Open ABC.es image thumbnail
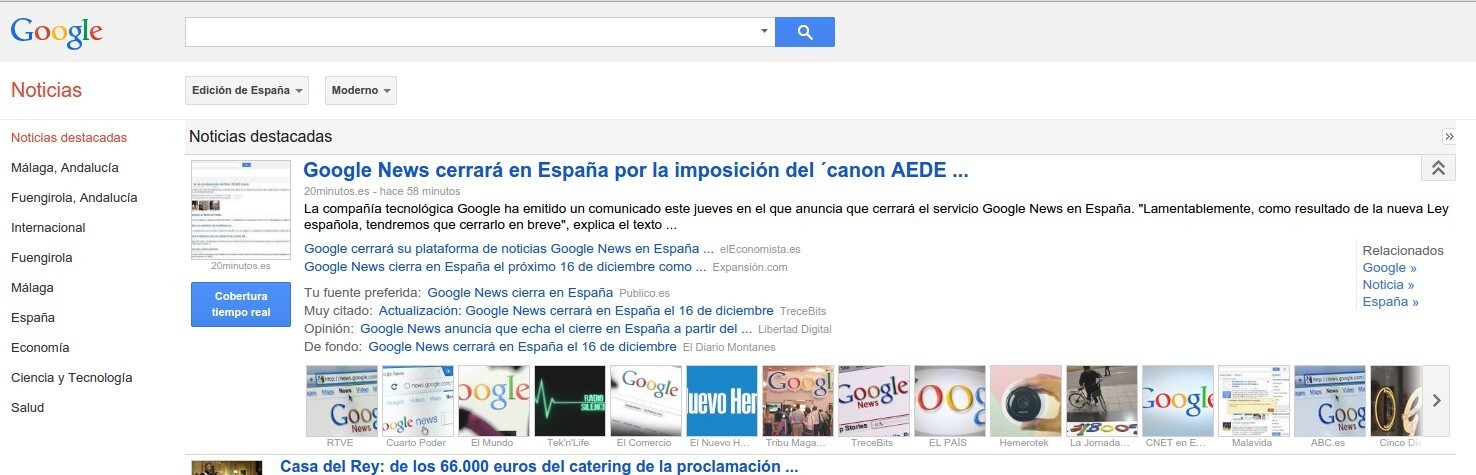 (1330, 401)
